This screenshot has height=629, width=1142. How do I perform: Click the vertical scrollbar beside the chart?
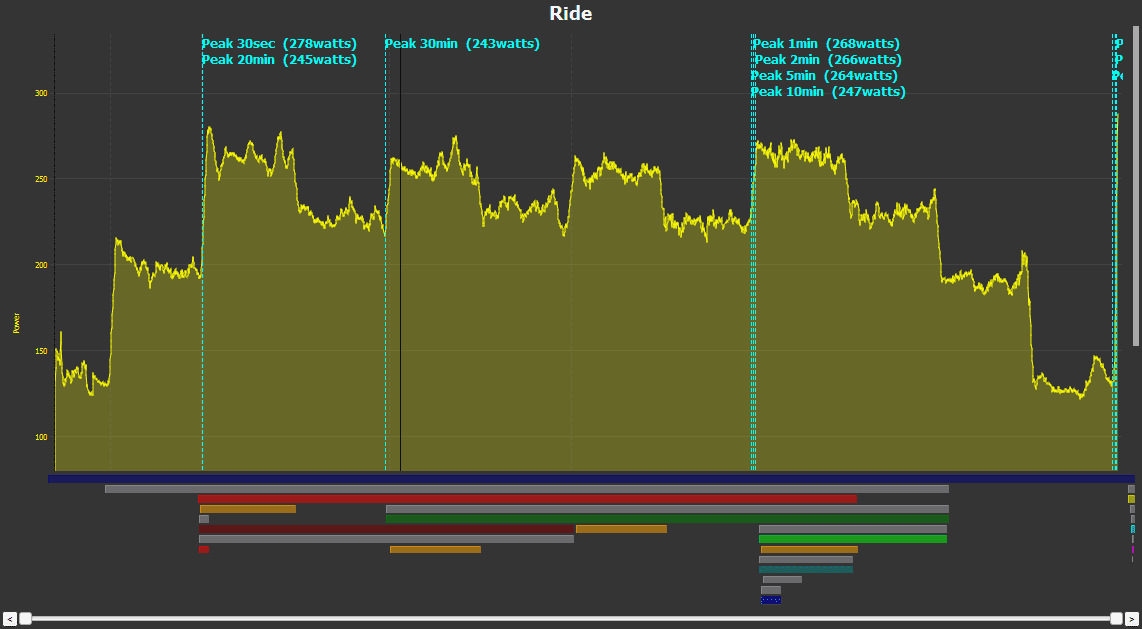point(1136,190)
